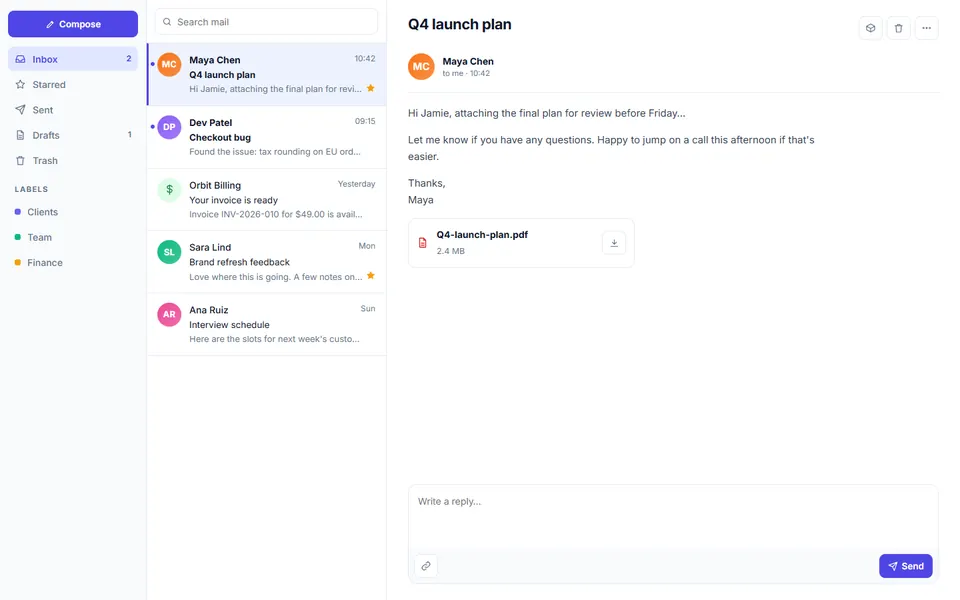Delete the open message with trash icon
Viewport: 960px width, 600px height.
(899, 28)
